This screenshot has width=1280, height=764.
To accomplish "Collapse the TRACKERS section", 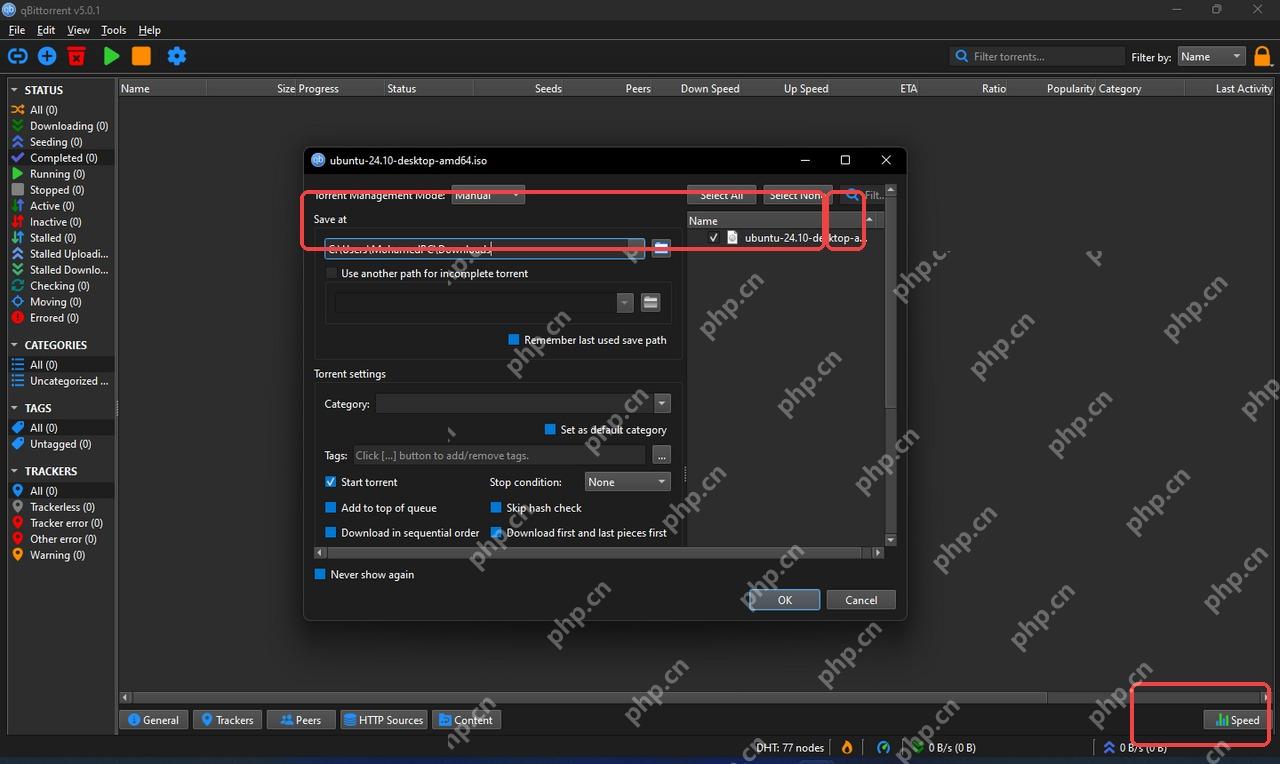I will point(15,471).
